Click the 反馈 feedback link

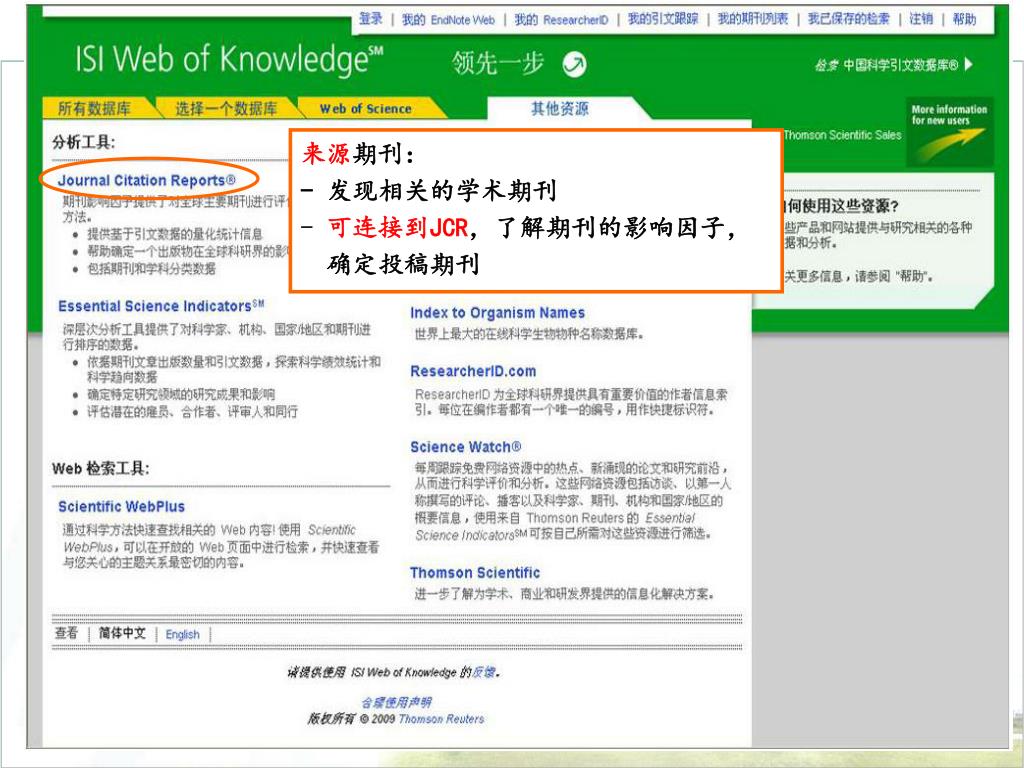(483, 672)
